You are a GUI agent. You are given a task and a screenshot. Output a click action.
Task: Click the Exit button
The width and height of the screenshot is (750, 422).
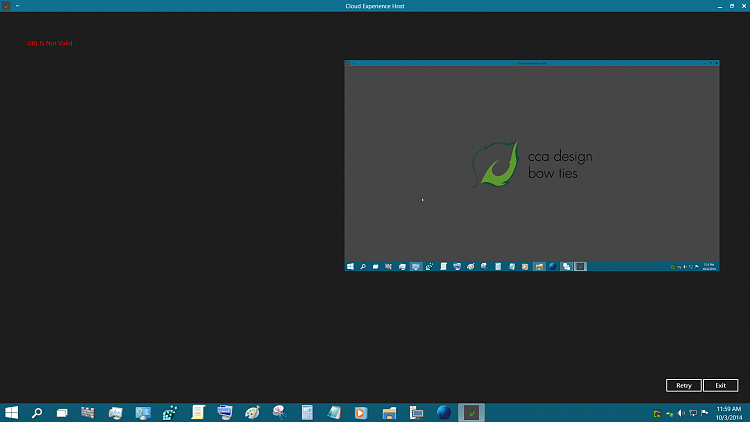(720, 385)
